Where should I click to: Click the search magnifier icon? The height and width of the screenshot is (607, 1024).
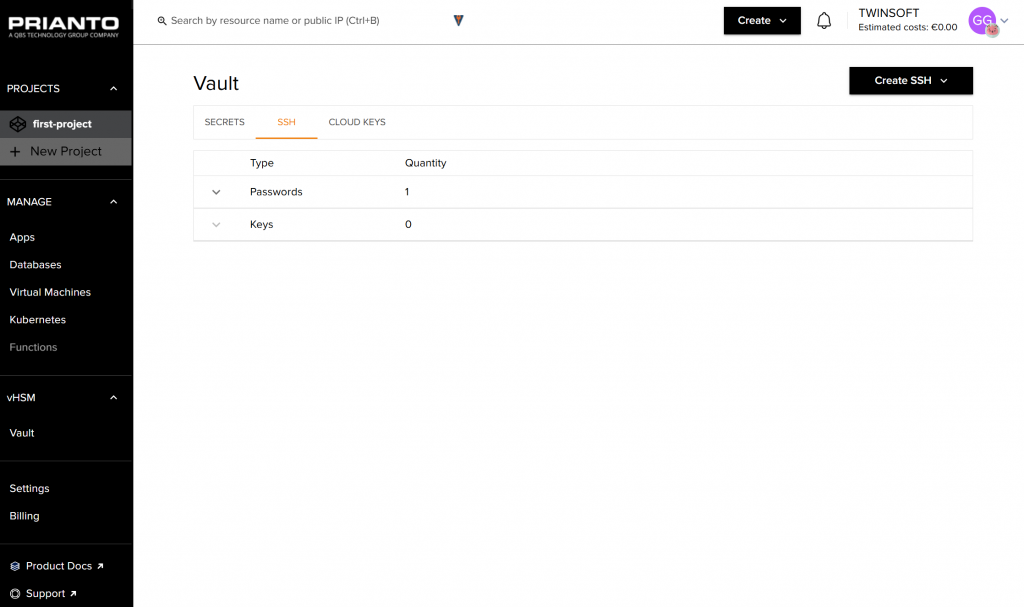162,21
